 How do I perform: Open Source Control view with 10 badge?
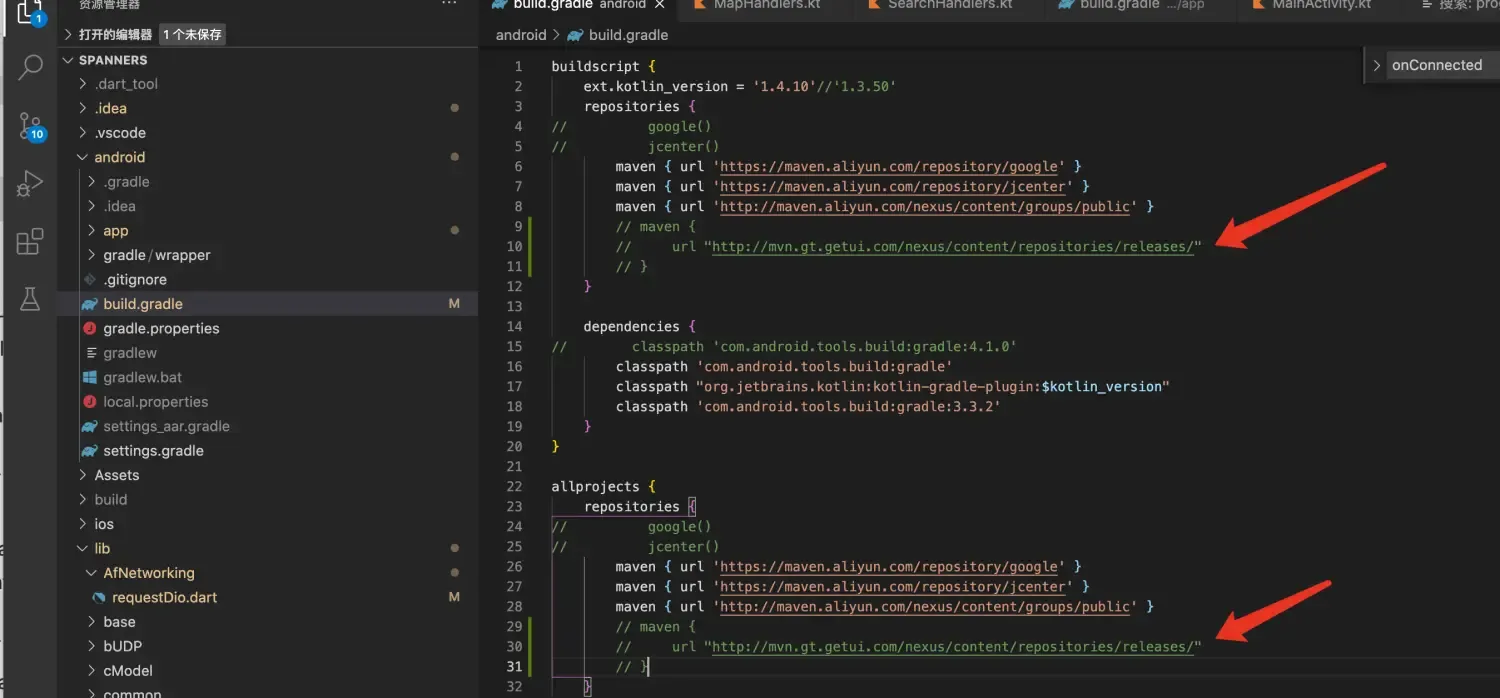click(x=30, y=126)
